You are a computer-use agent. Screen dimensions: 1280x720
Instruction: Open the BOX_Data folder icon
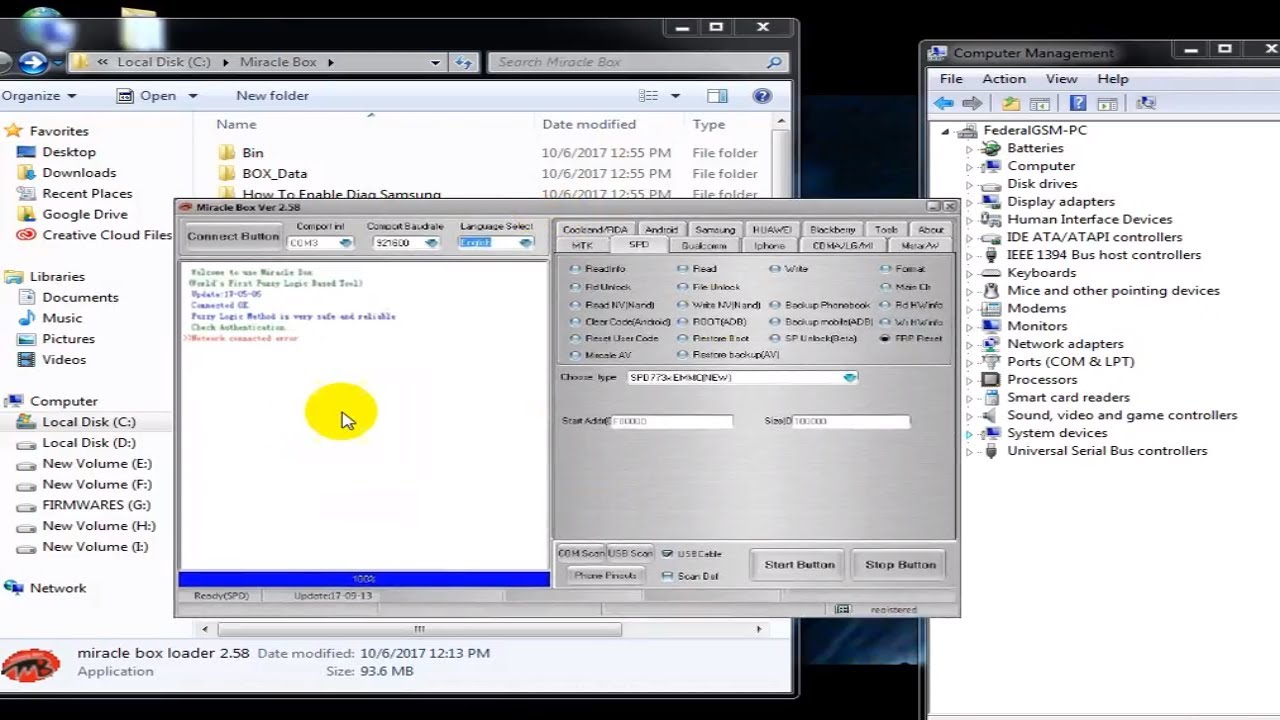click(x=226, y=174)
